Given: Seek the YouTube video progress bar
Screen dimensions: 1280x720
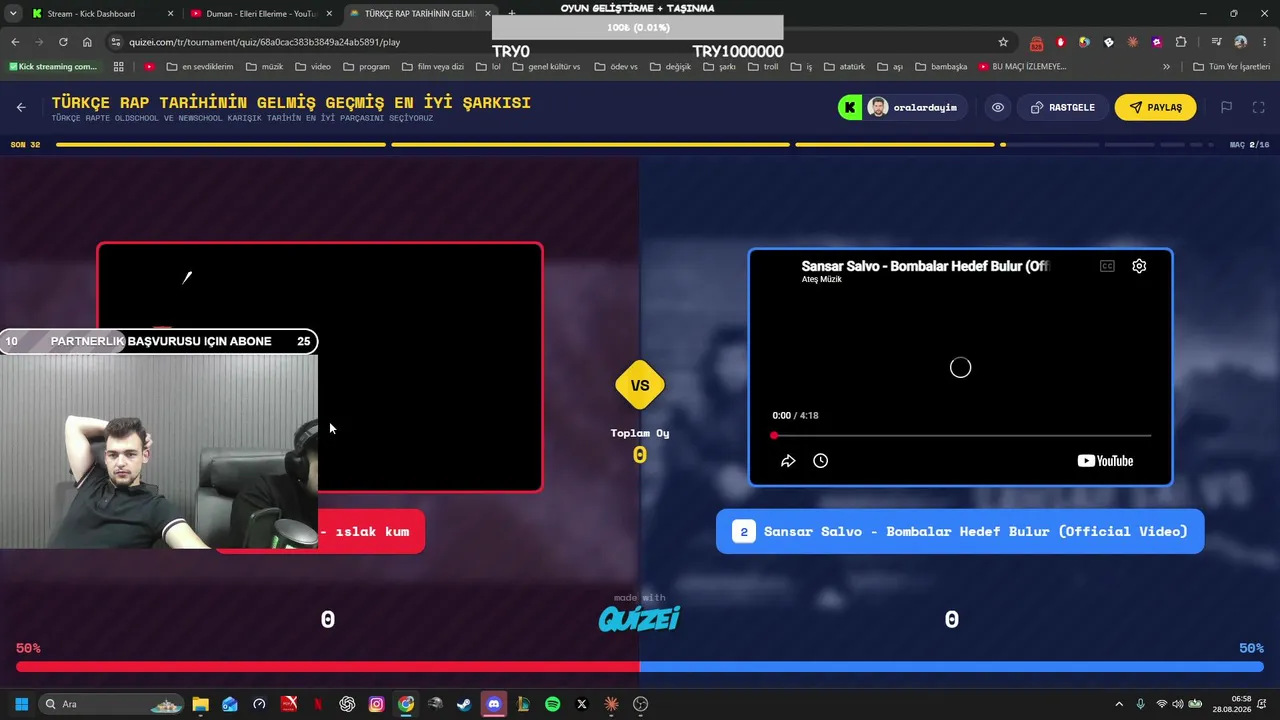Looking at the screenshot, I should point(962,435).
